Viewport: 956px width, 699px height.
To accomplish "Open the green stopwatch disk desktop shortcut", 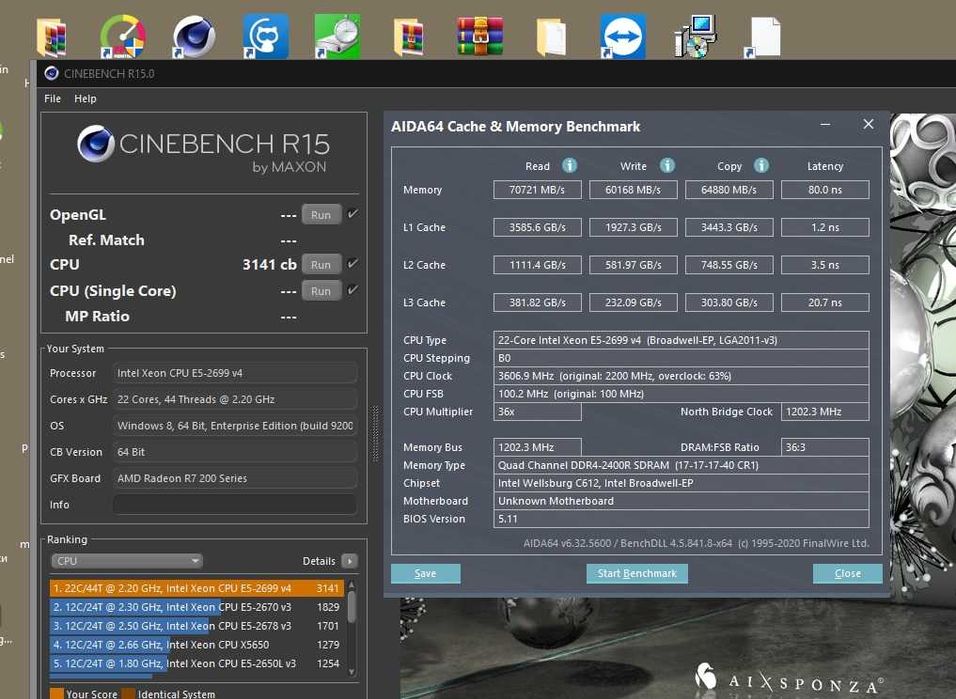I will [337, 37].
